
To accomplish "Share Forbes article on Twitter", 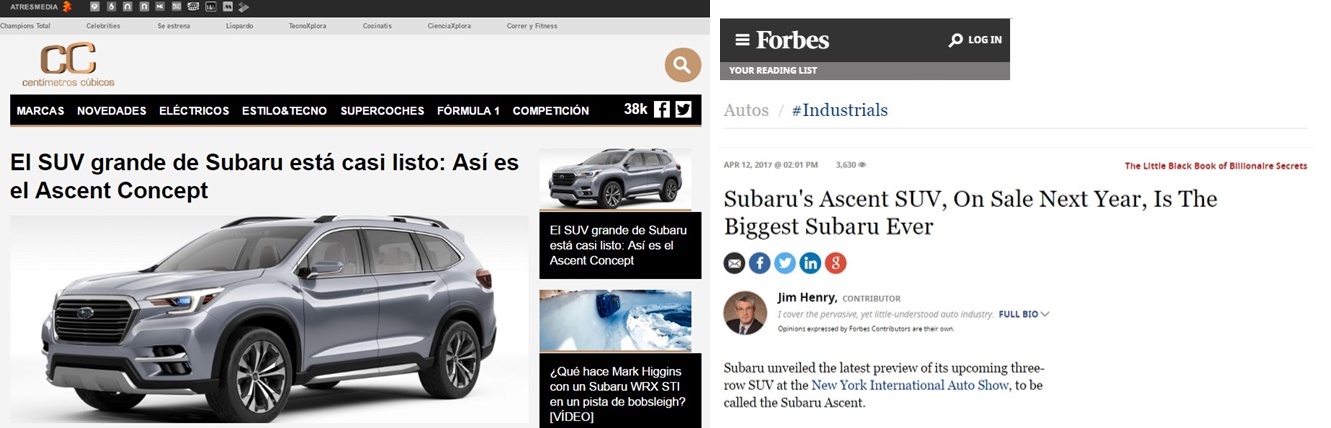I will [x=785, y=263].
